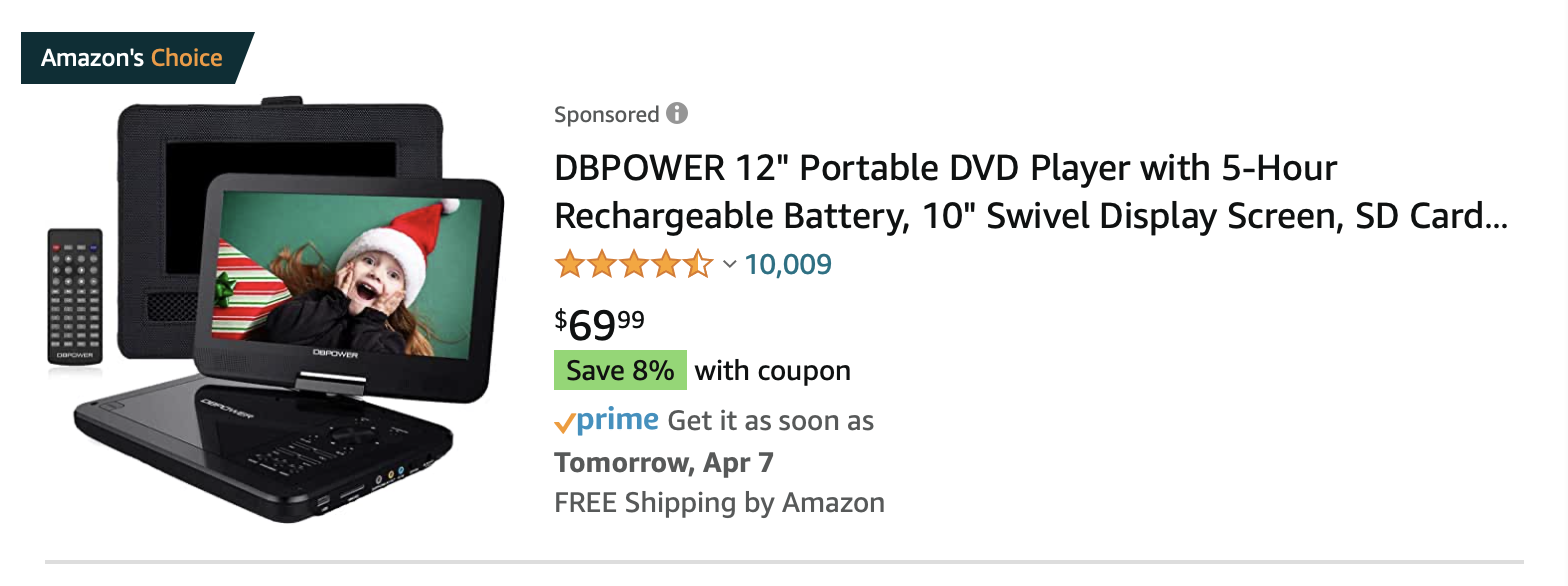Click the orange star rating icons
1568x586 pixels.
[x=633, y=265]
